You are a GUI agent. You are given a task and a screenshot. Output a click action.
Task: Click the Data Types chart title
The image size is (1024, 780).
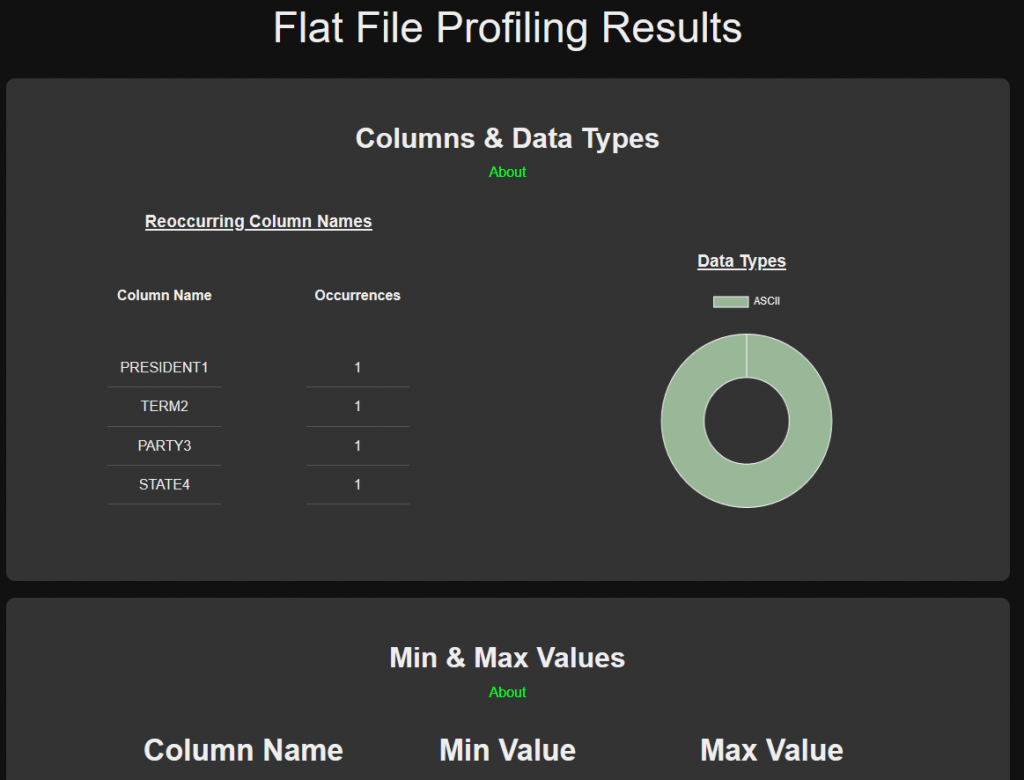[741, 261]
